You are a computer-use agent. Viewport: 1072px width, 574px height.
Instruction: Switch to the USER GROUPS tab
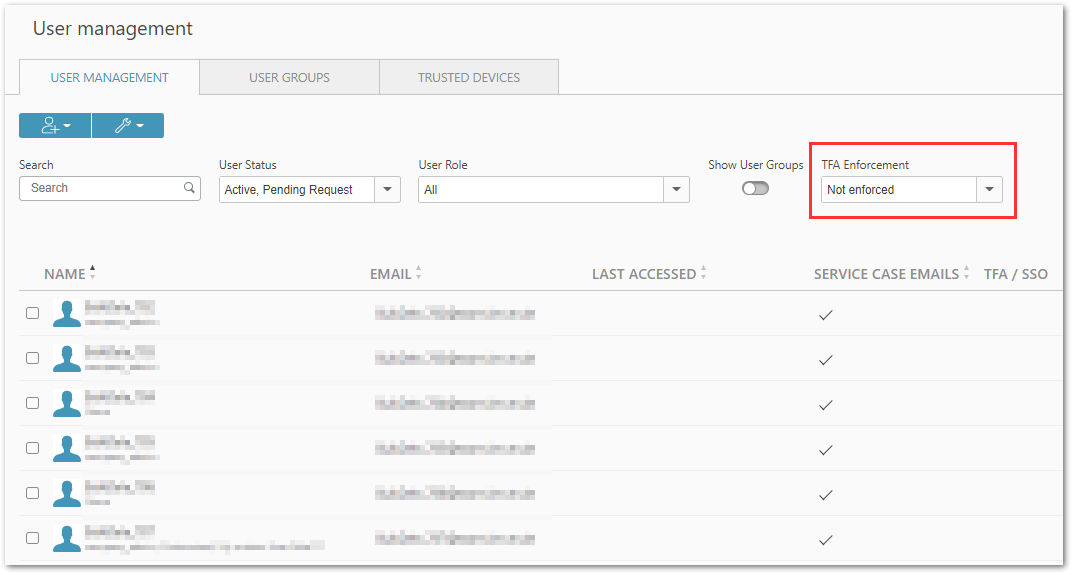click(289, 77)
